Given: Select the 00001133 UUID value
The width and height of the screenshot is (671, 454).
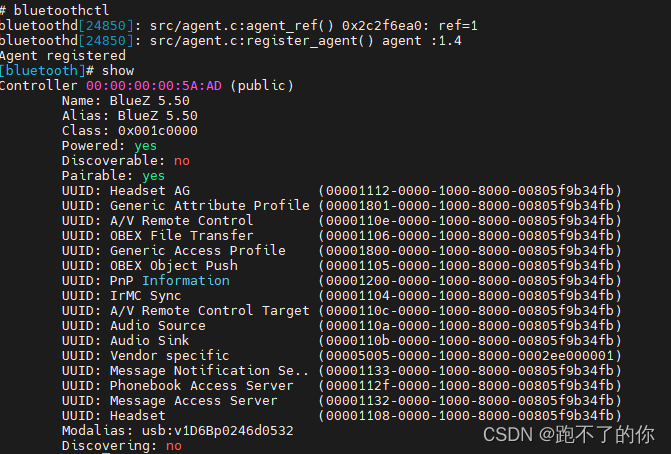Looking at the screenshot, I should point(470,371).
